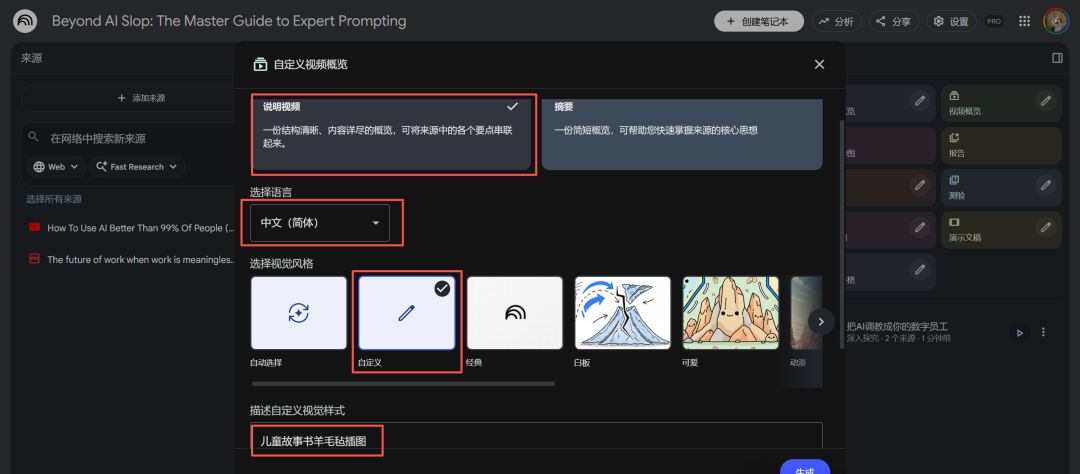
Task: Close the 自定义视频概览 dialog
Action: pyautogui.click(x=819, y=64)
